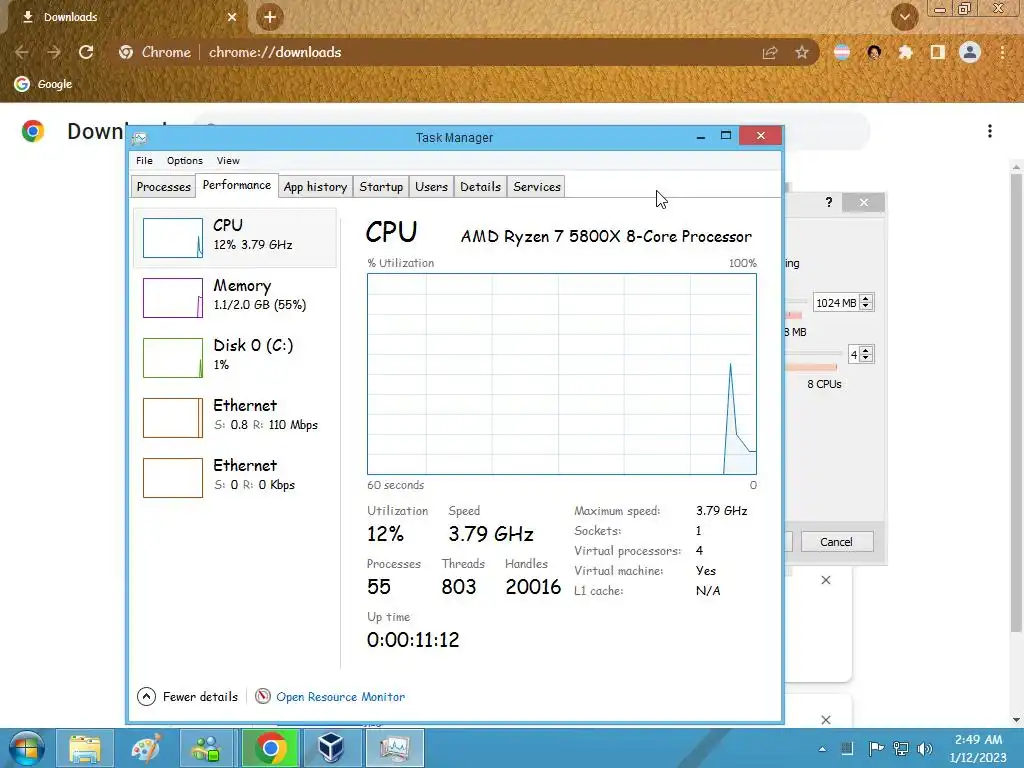1024x768 pixels.
Task: Click the base memory slider track
Action: [x=795, y=302]
